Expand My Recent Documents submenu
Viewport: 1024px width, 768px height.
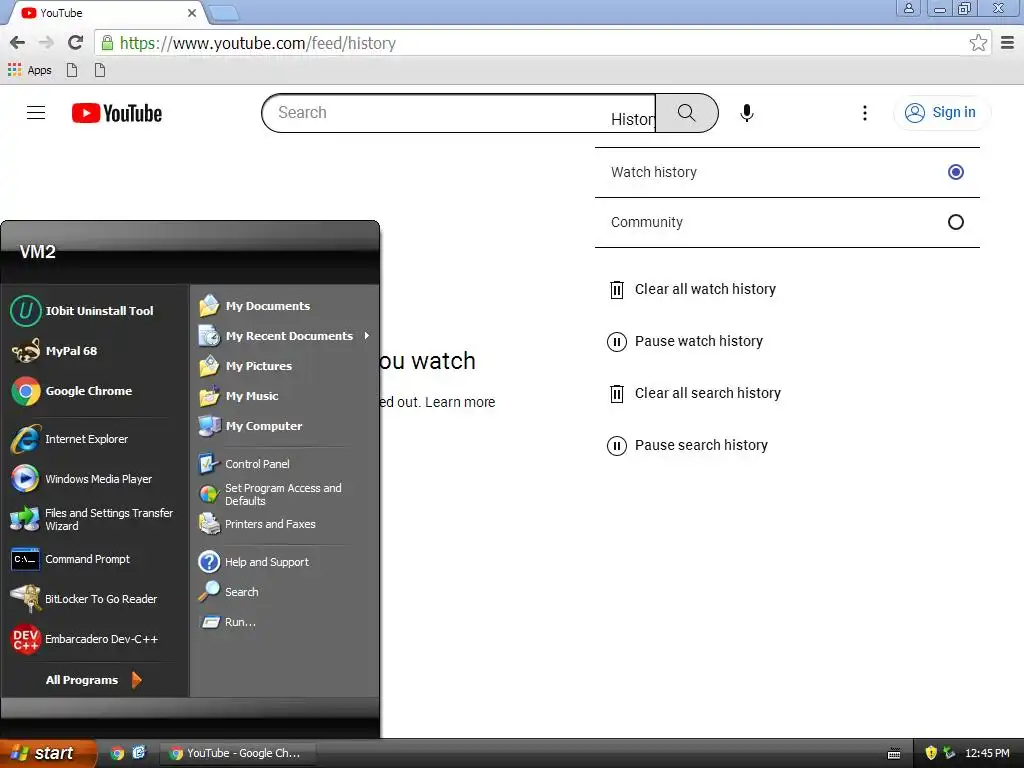tap(284, 336)
